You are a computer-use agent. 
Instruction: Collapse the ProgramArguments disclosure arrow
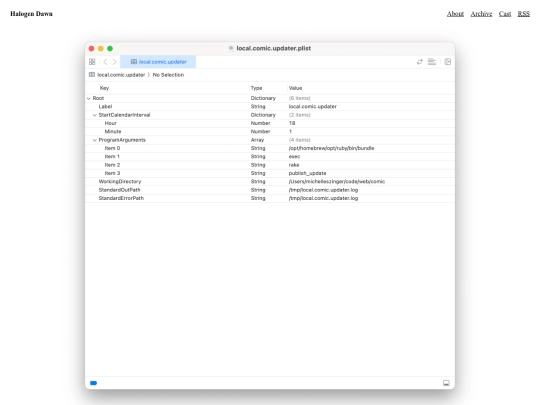[95, 140]
